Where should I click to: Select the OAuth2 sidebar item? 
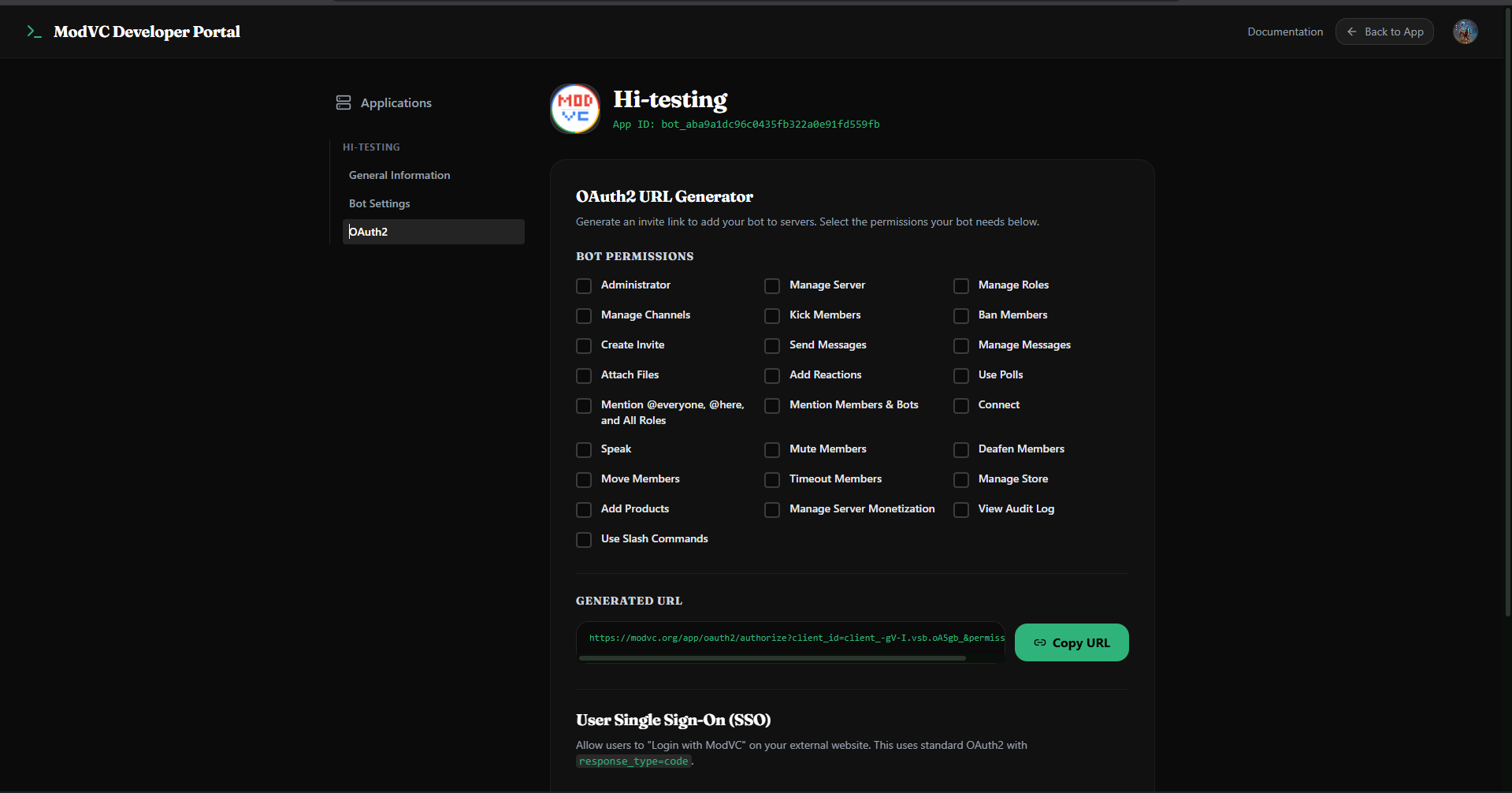click(x=433, y=232)
